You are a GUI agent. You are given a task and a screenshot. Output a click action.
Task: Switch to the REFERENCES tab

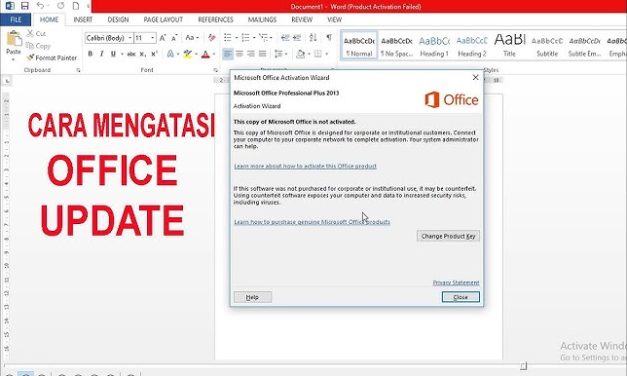[216, 20]
